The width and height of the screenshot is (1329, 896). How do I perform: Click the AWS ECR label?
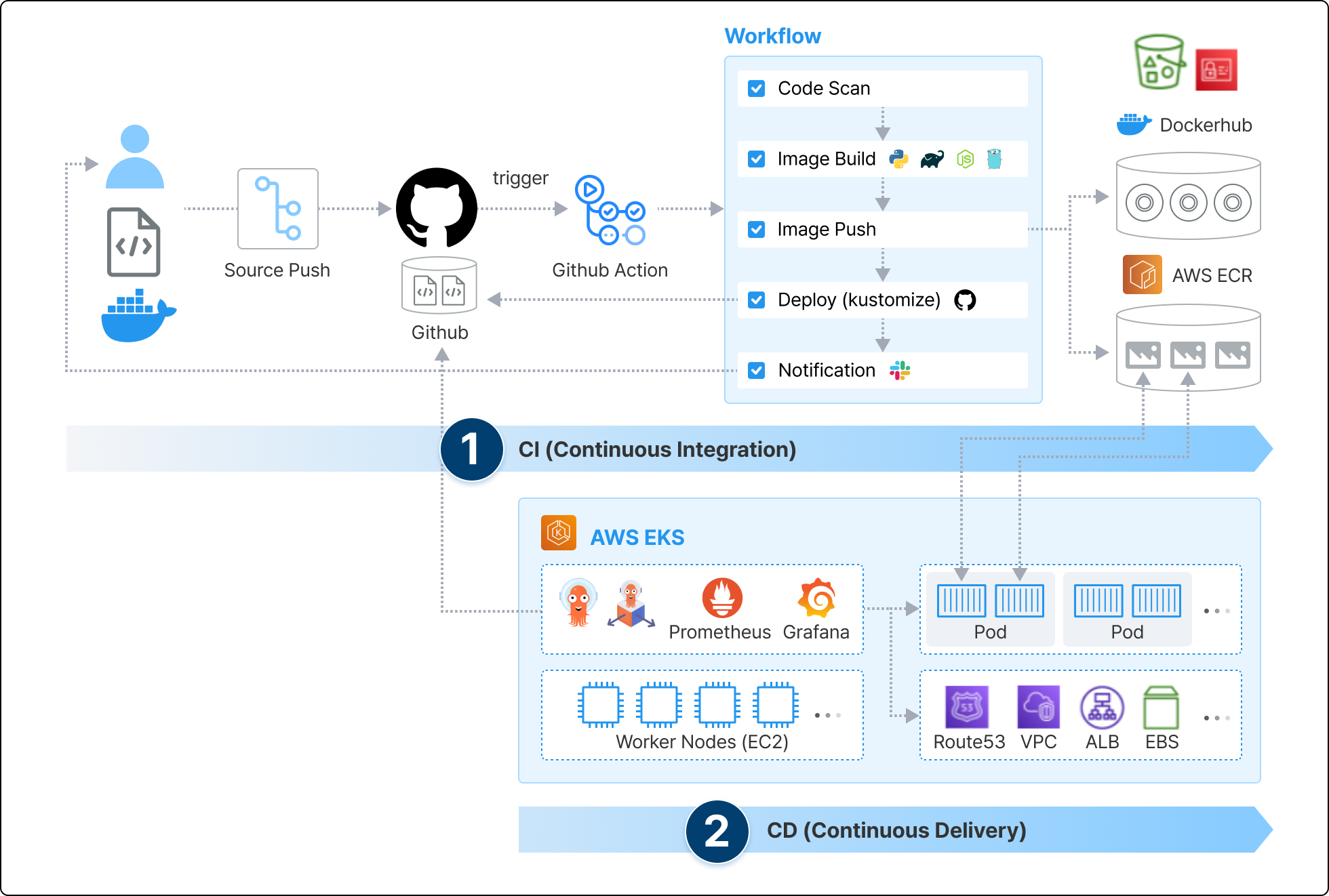pos(1212,276)
